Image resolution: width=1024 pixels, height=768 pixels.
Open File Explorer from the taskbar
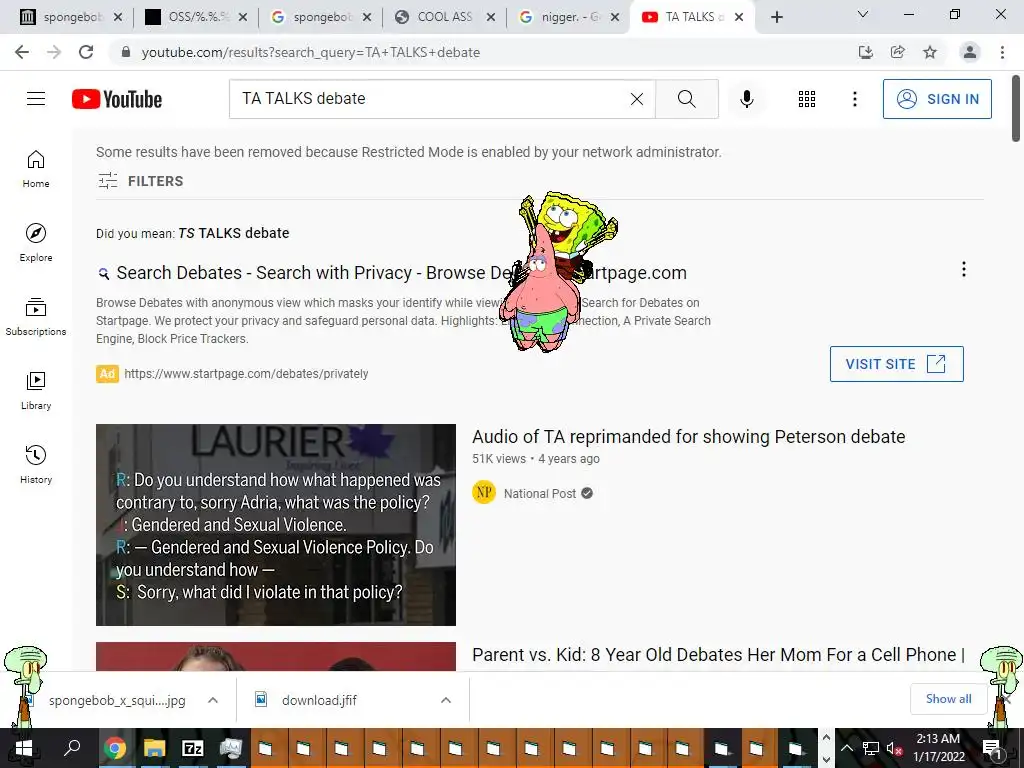tap(154, 748)
